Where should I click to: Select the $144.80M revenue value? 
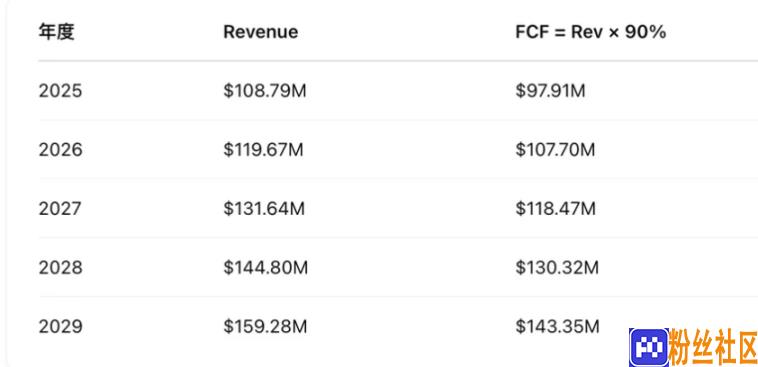[x=265, y=267]
